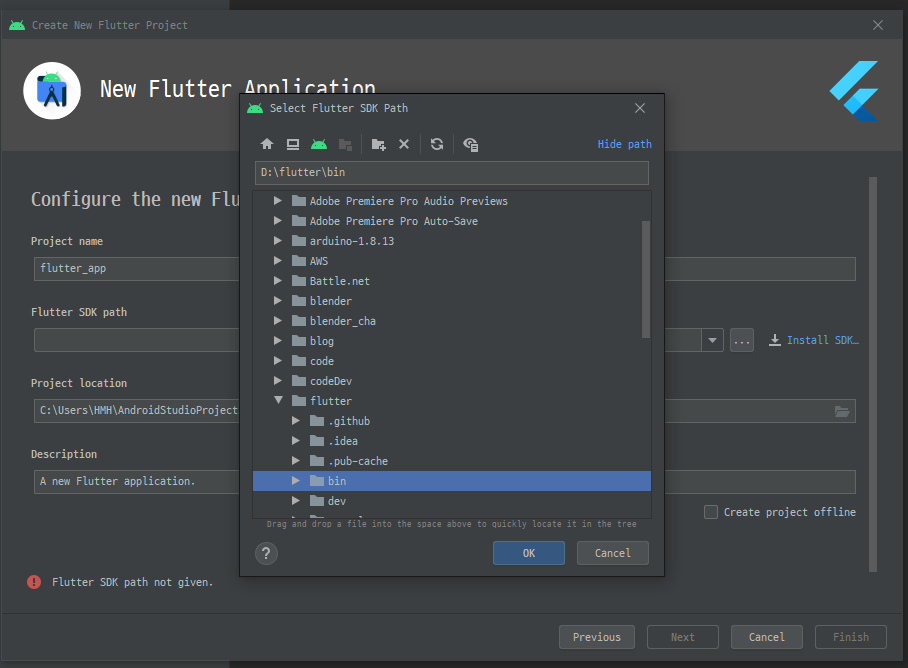This screenshot has height=668, width=908.
Task: Expand blog folder node
Action: point(278,341)
